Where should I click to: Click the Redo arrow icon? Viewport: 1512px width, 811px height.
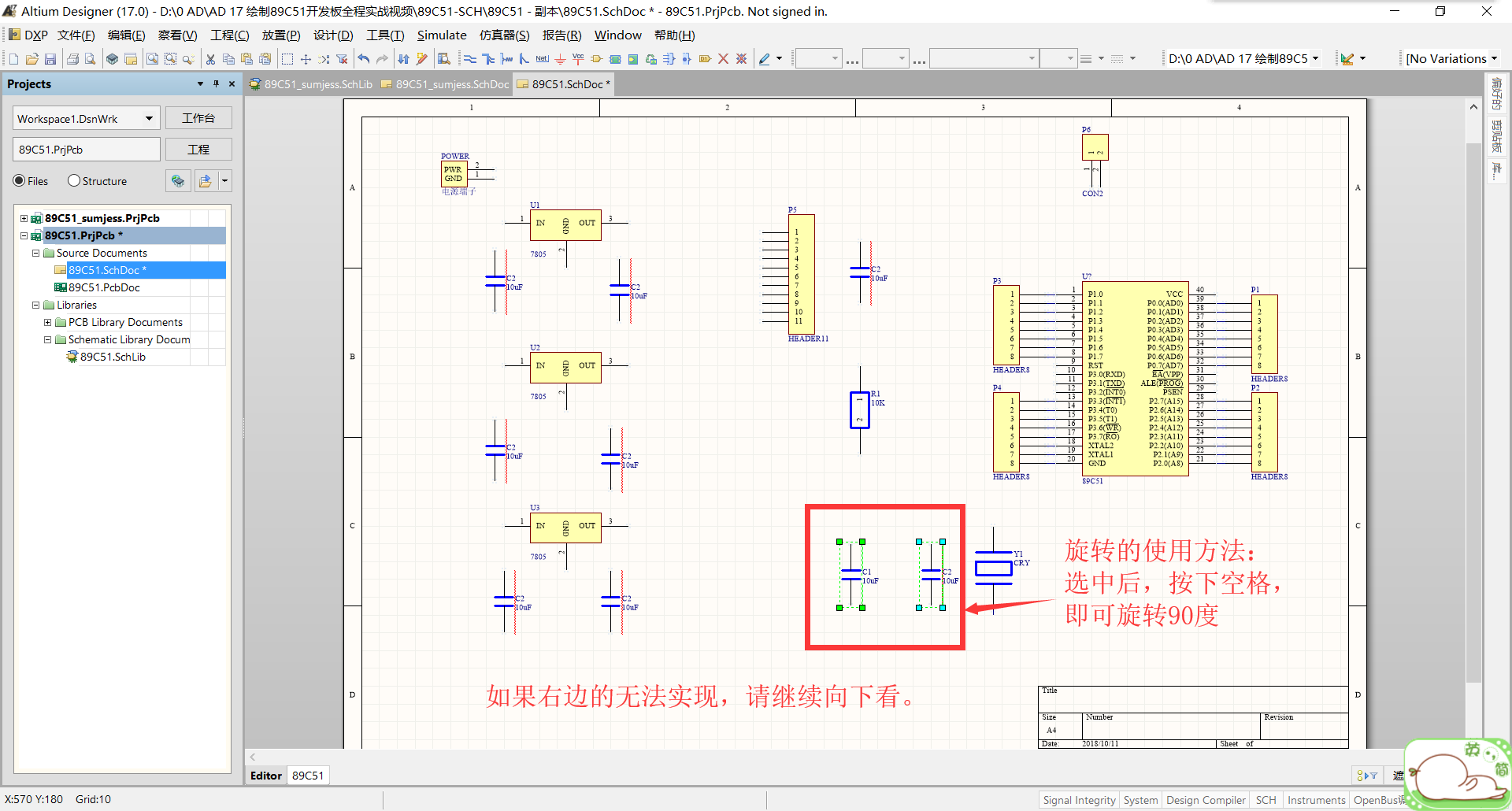pyautogui.click(x=382, y=59)
